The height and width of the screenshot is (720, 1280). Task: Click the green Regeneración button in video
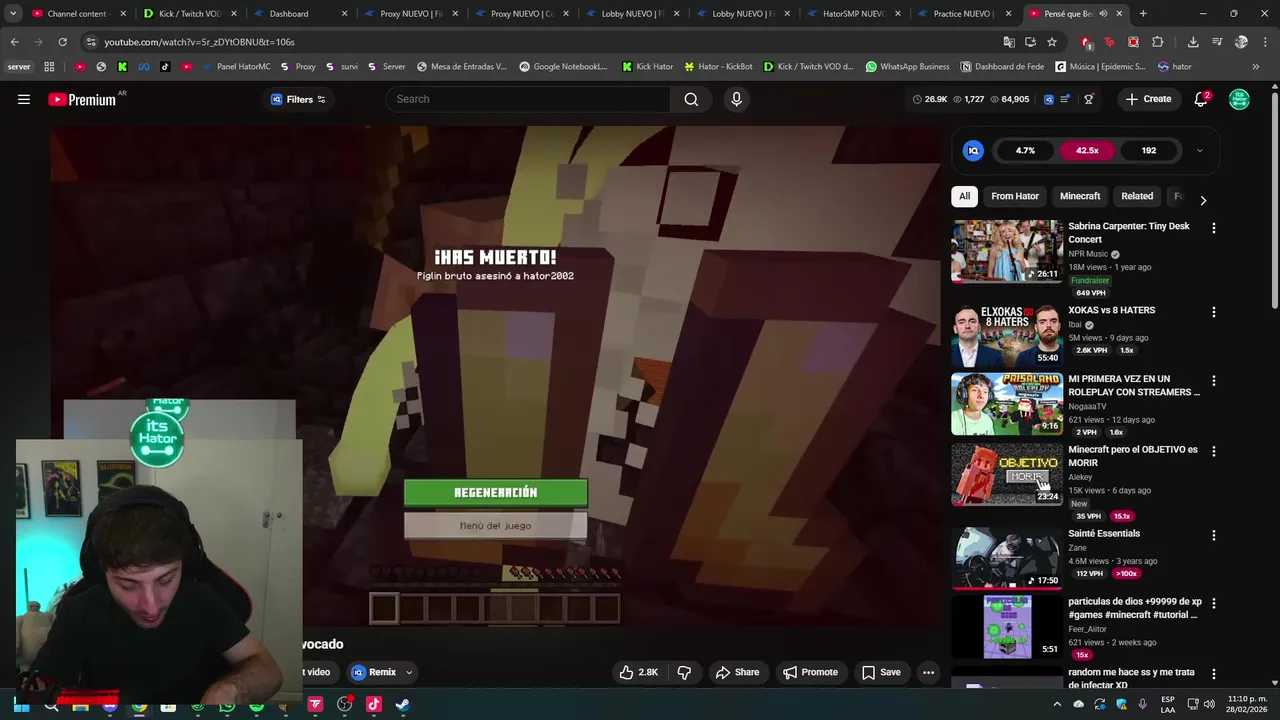pyautogui.click(x=496, y=492)
